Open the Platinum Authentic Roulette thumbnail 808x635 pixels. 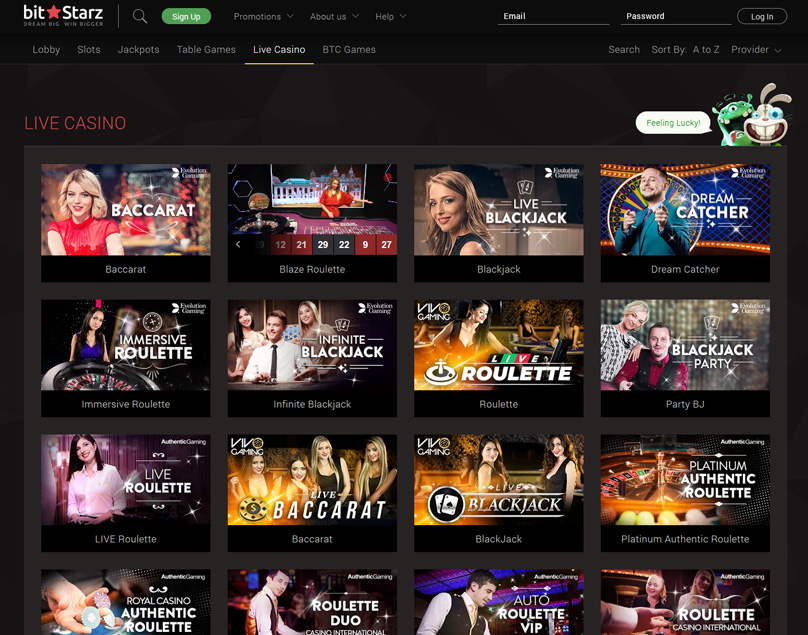click(x=685, y=480)
